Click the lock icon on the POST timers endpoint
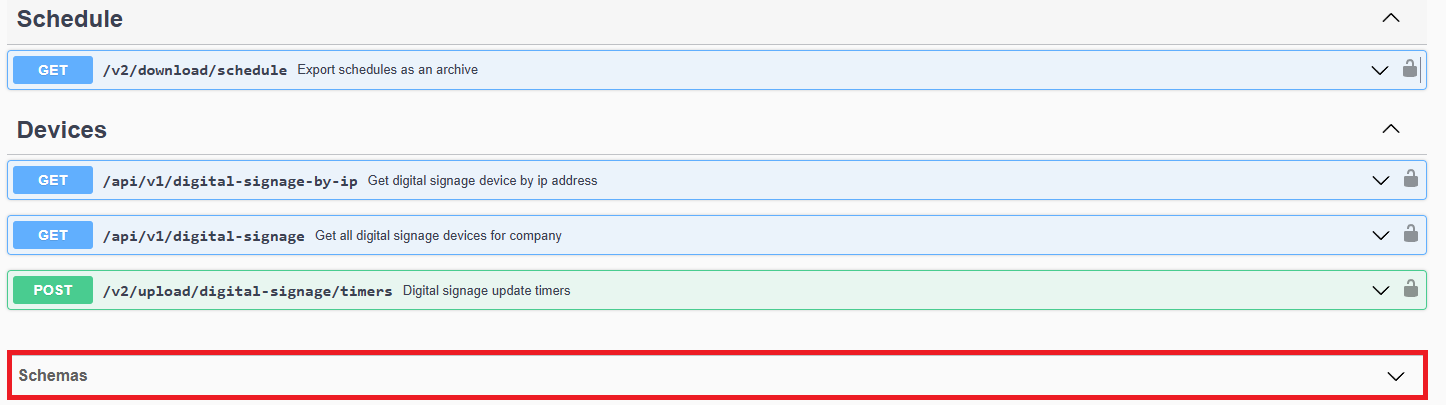 pos(1410,290)
